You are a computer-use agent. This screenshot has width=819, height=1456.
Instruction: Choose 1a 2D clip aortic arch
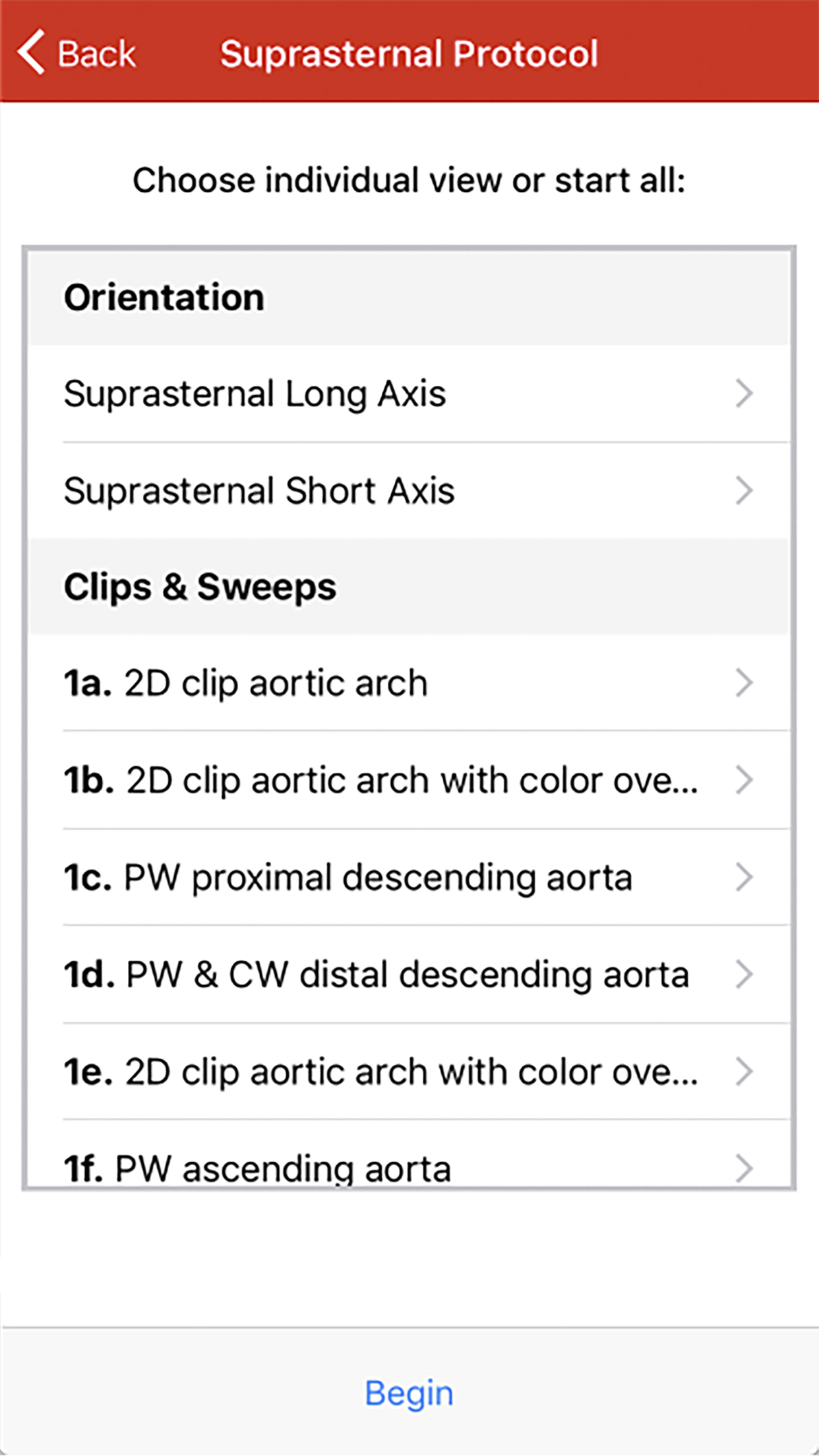(x=245, y=682)
